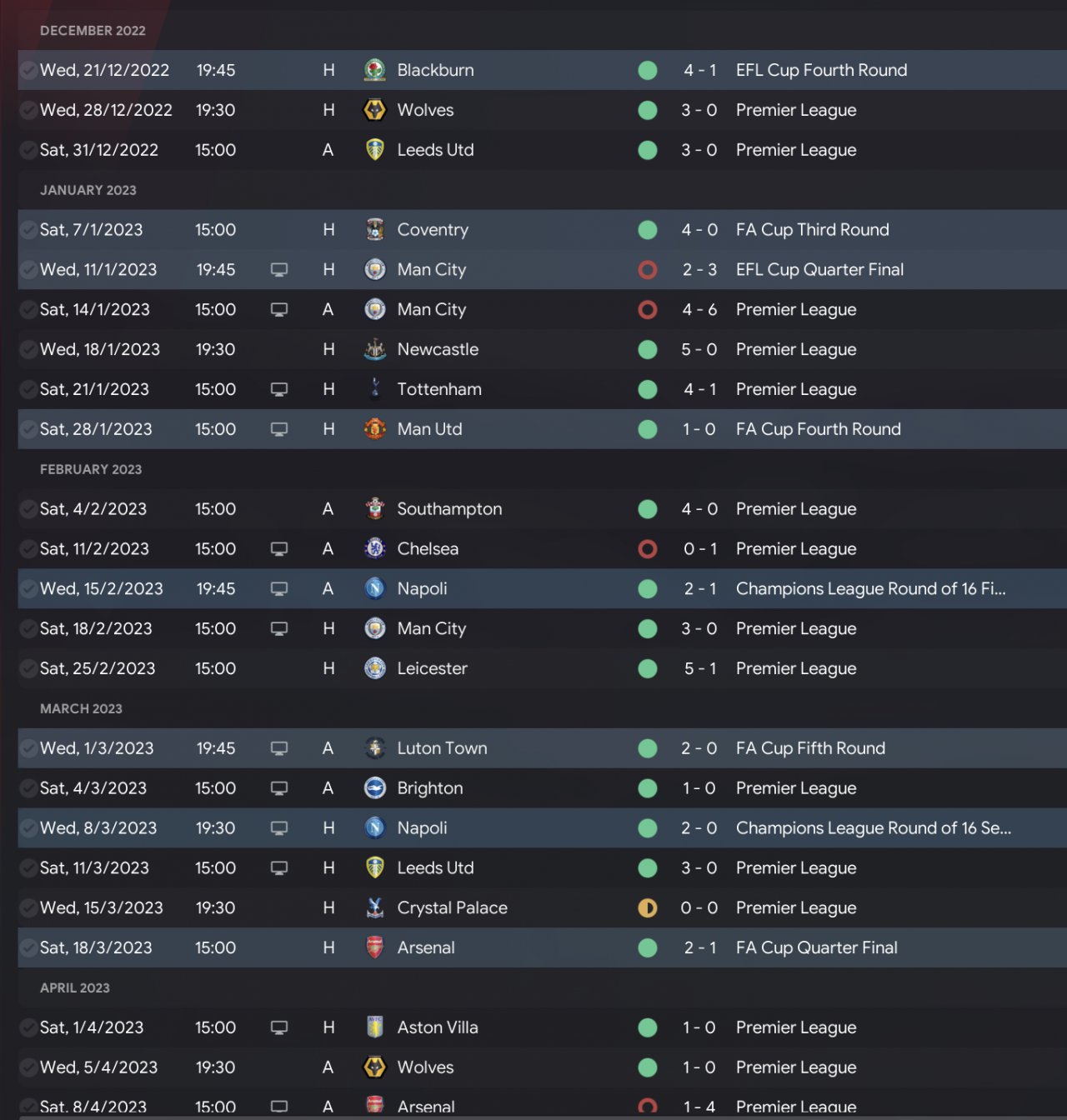This screenshot has height=1120, width=1067.
Task: Open the Leicester team name link
Action: (432, 668)
